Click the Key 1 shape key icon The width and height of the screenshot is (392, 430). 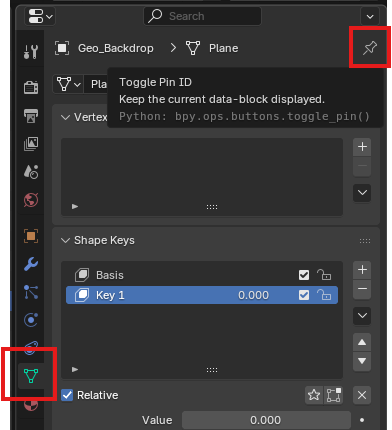click(x=82, y=295)
